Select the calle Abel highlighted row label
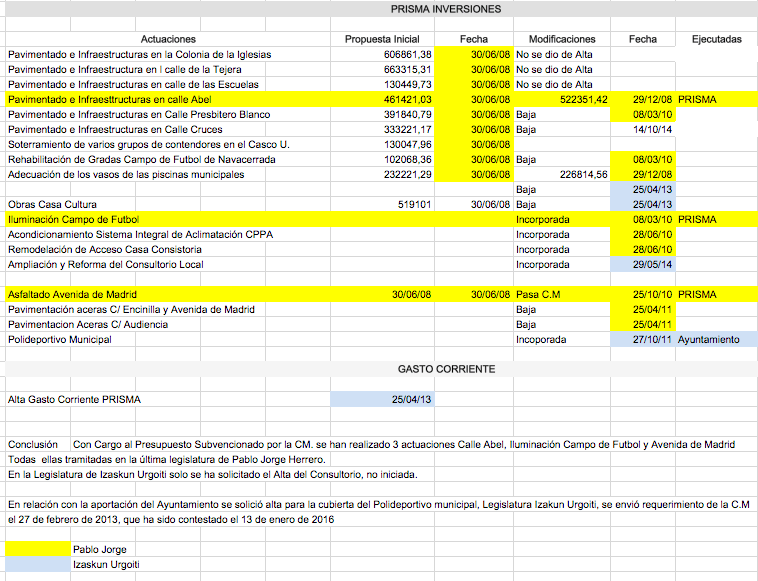This screenshot has width=758, height=581. [168, 100]
